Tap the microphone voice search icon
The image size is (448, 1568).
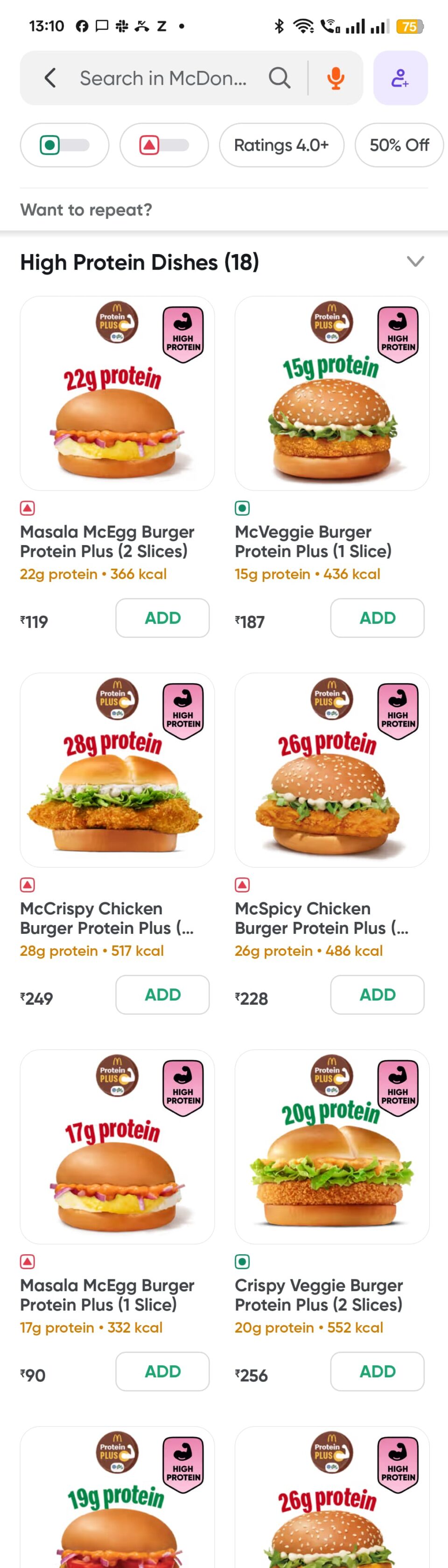(335, 78)
